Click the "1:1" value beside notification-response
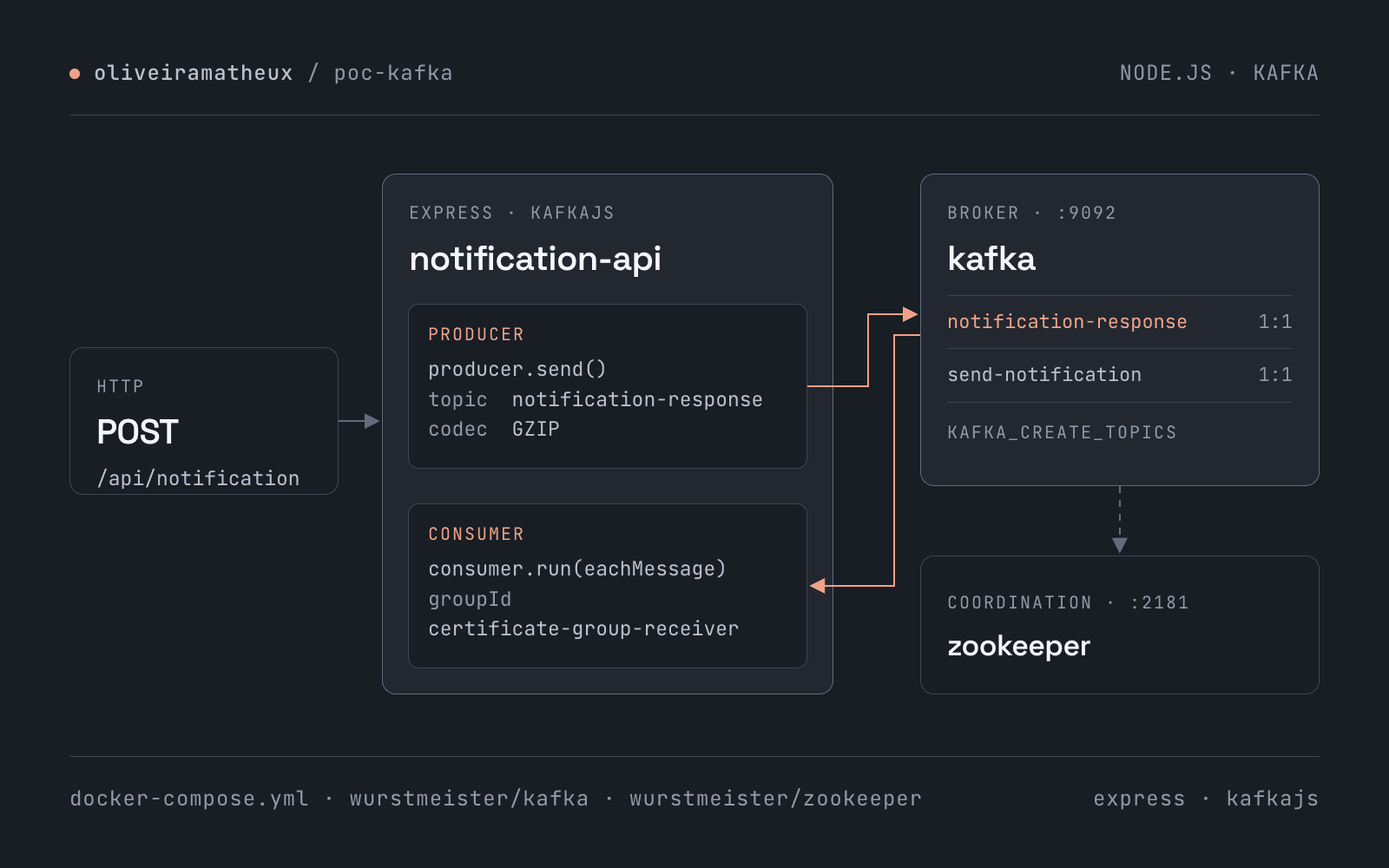Viewport: 1389px width, 868px height. 1275,322
